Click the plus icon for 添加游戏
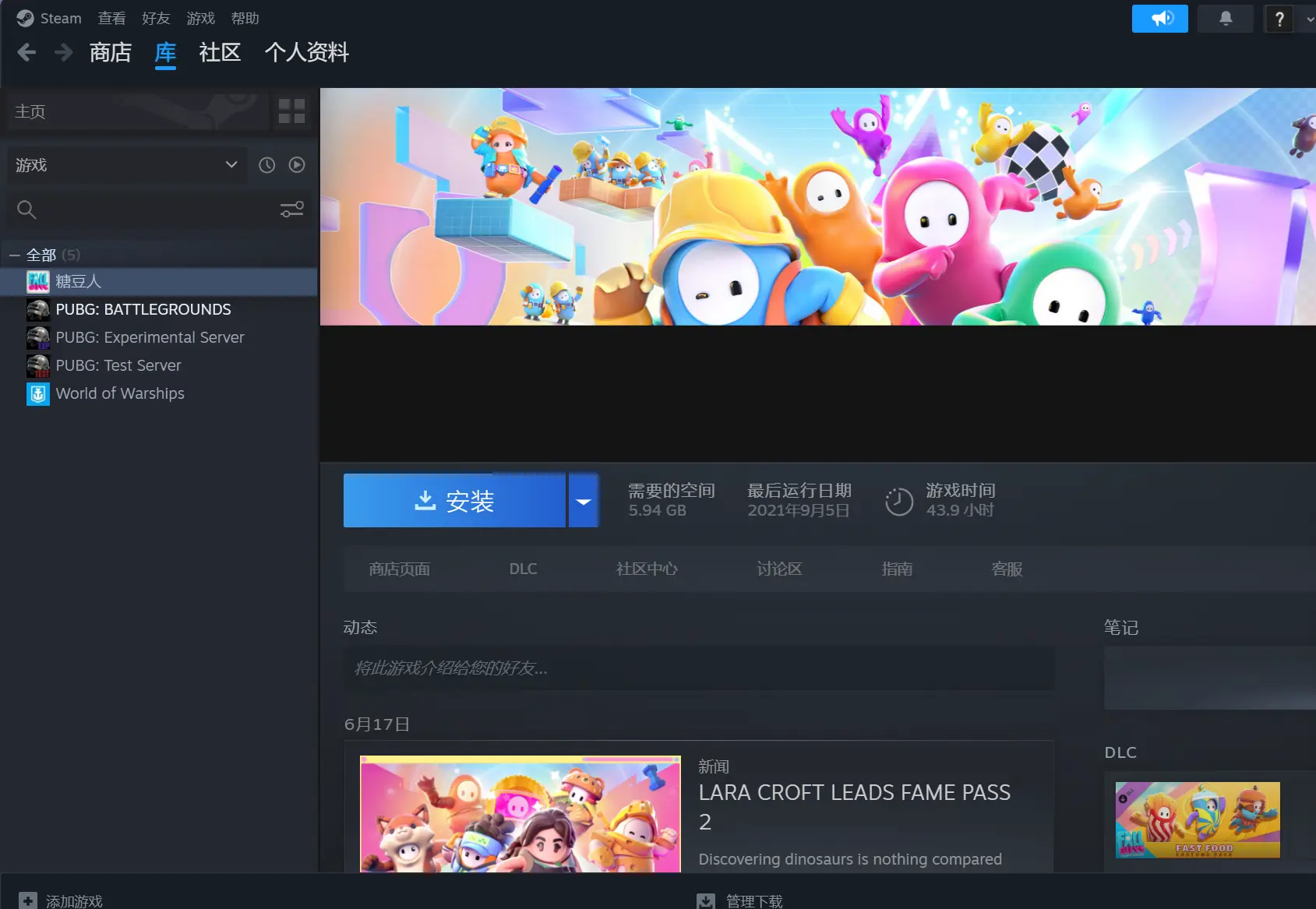 tap(27, 900)
